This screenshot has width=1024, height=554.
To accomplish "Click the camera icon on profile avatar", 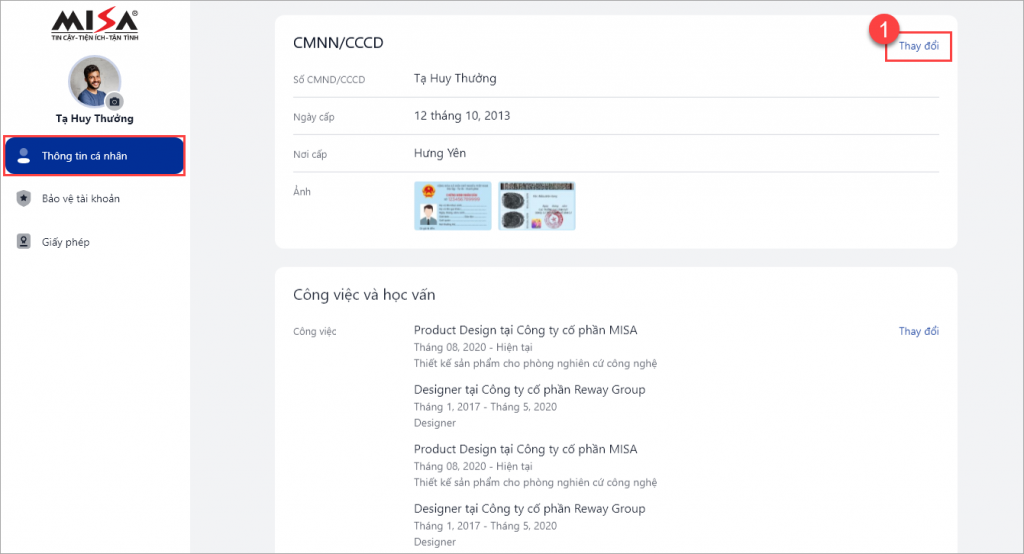I will [114, 101].
